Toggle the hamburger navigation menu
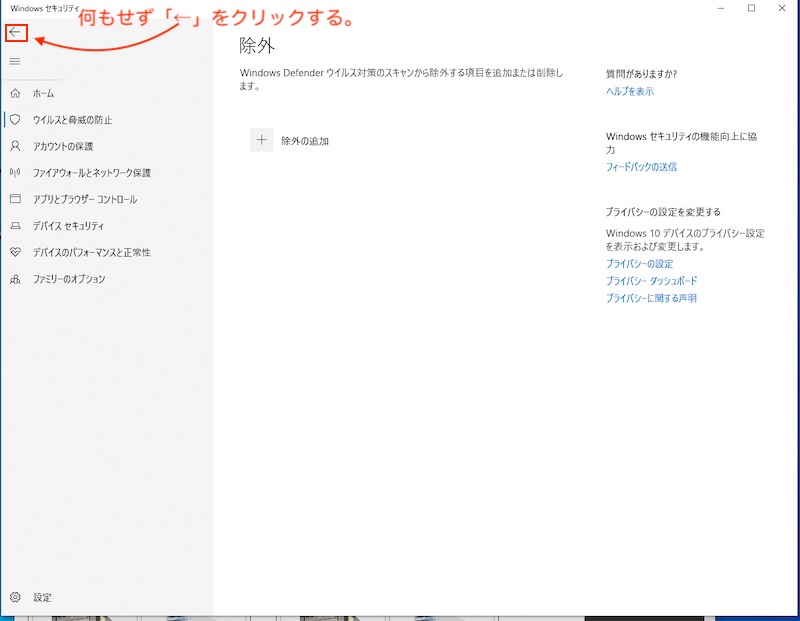This screenshot has height=621, width=800. pyautogui.click(x=15, y=61)
